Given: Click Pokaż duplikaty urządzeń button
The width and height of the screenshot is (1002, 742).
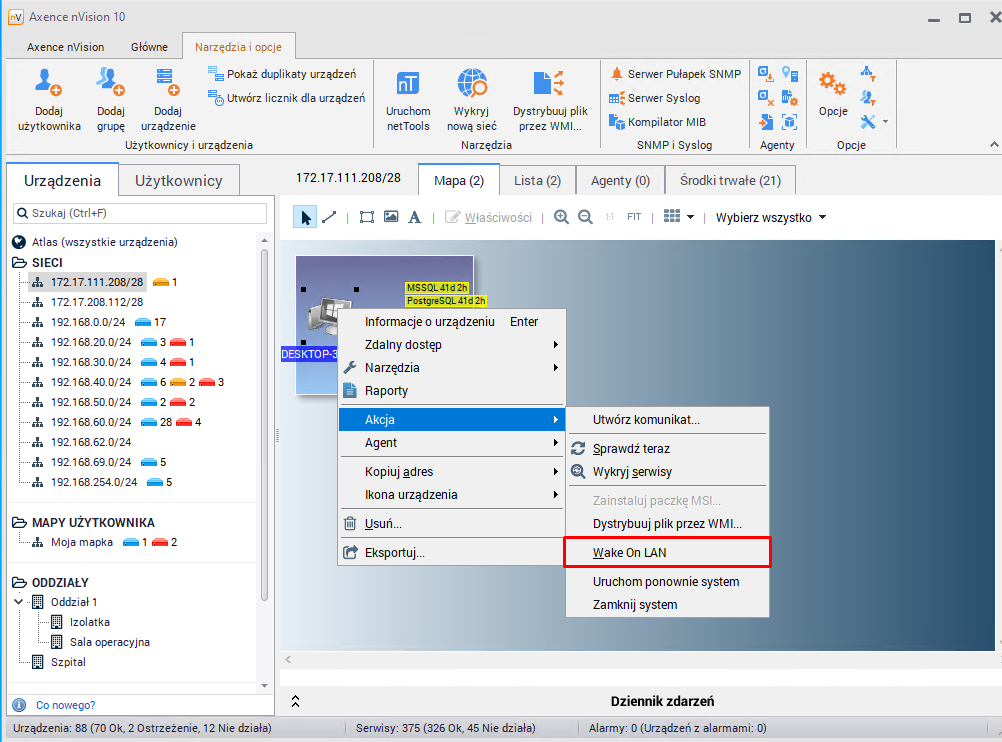Looking at the screenshot, I should tap(284, 74).
